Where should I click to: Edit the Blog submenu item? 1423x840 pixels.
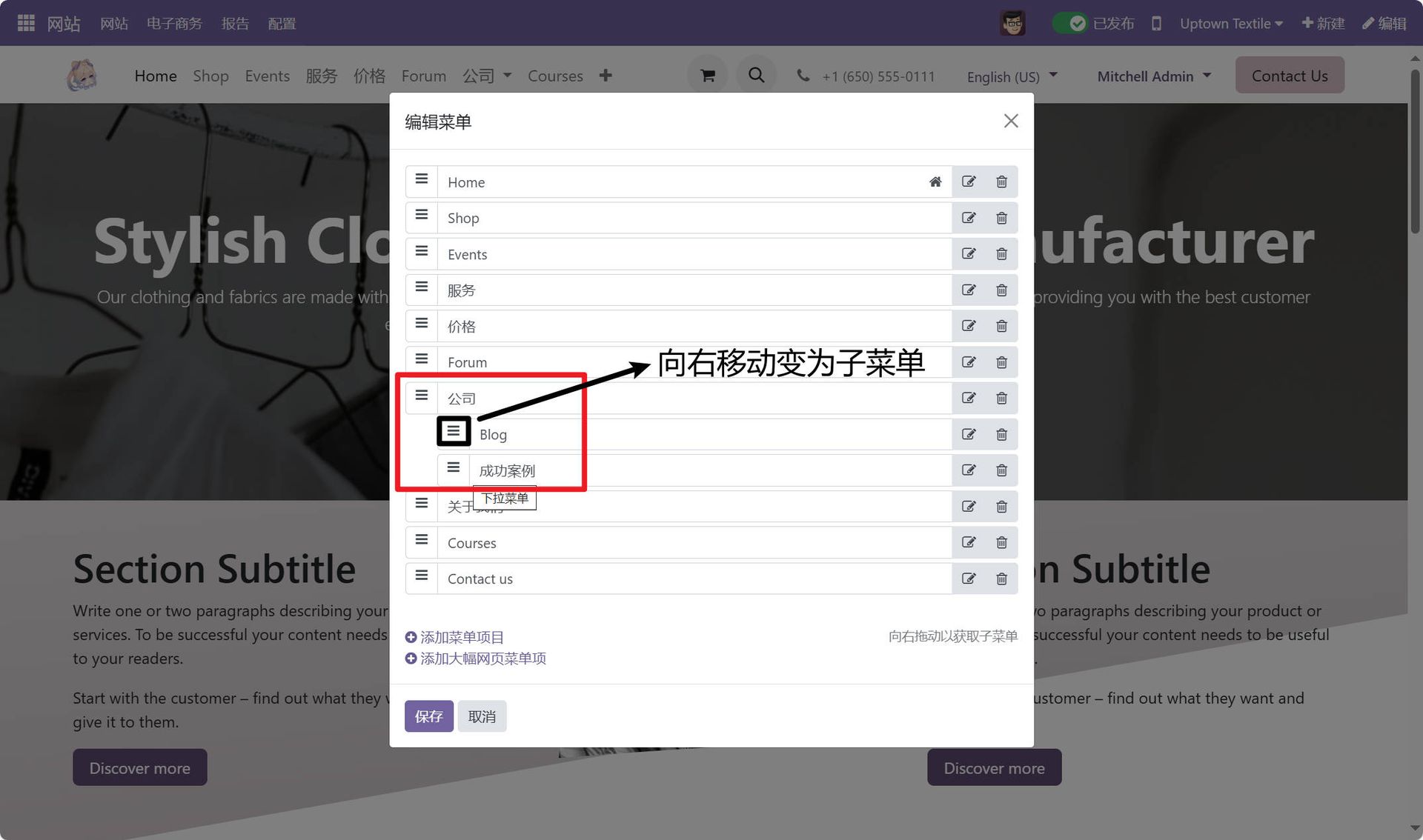(x=969, y=434)
